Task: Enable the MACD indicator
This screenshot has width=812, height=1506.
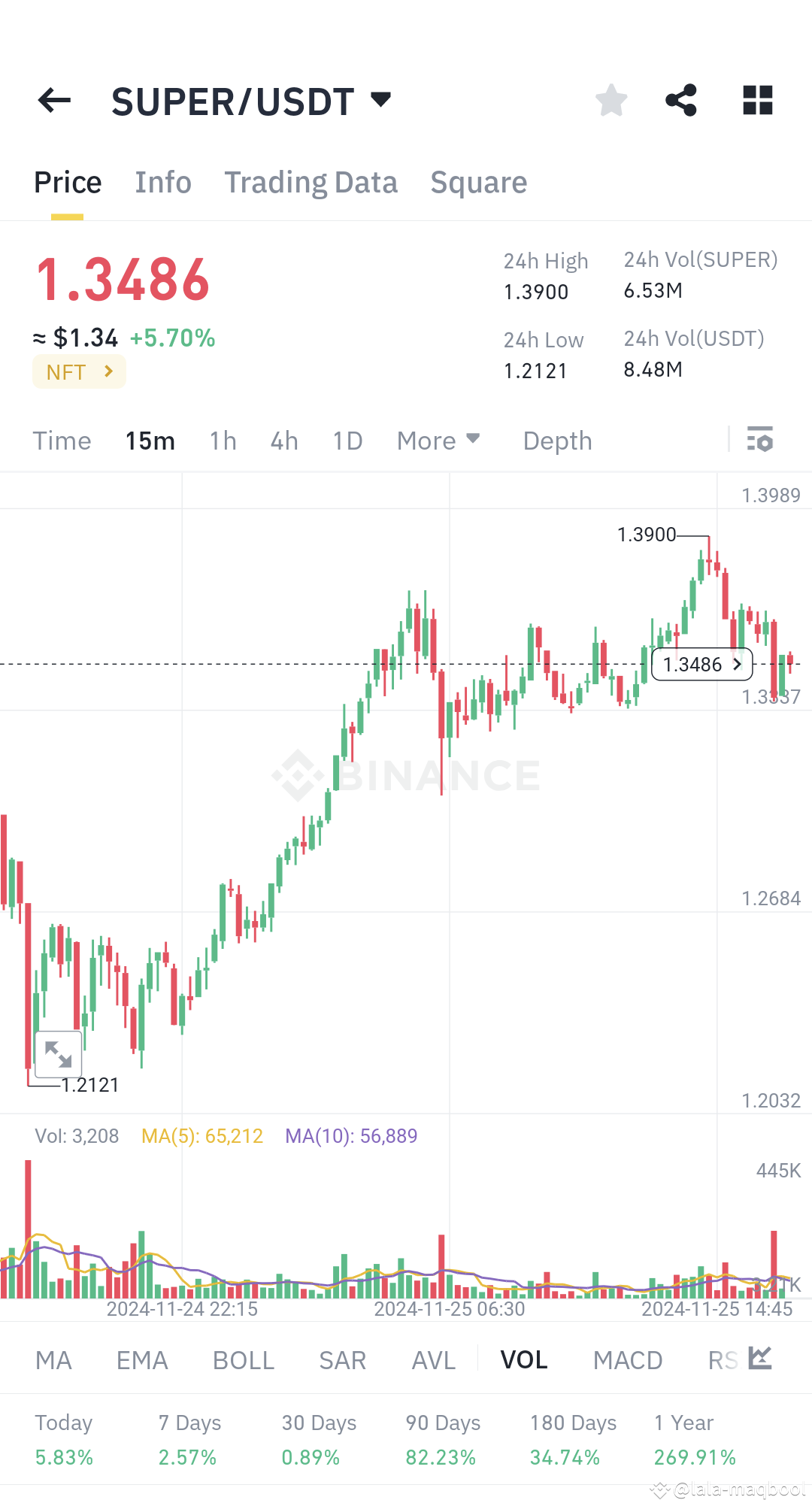Action: pos(628,1359)
